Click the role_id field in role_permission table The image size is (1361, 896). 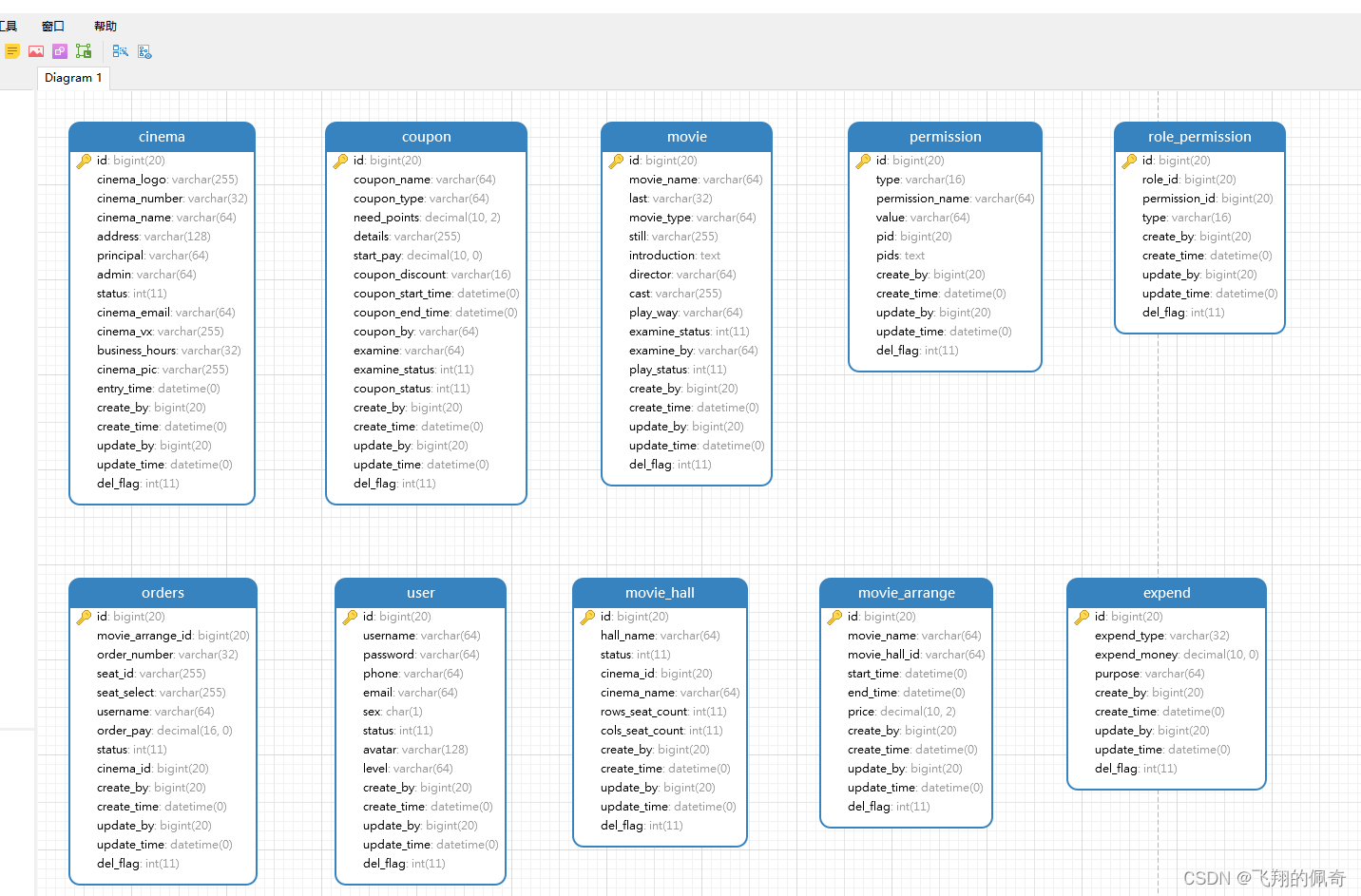click(1189, 180)
